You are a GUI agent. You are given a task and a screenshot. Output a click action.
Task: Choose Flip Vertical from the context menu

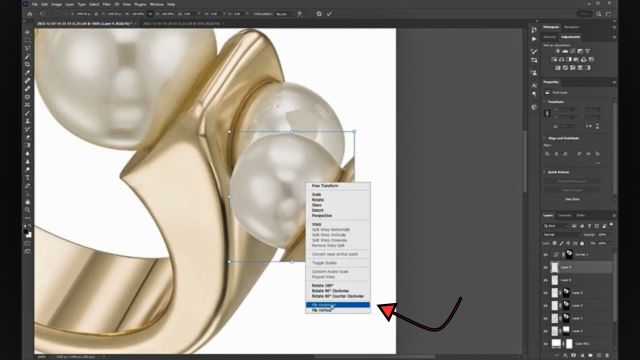tap(338, 310)
